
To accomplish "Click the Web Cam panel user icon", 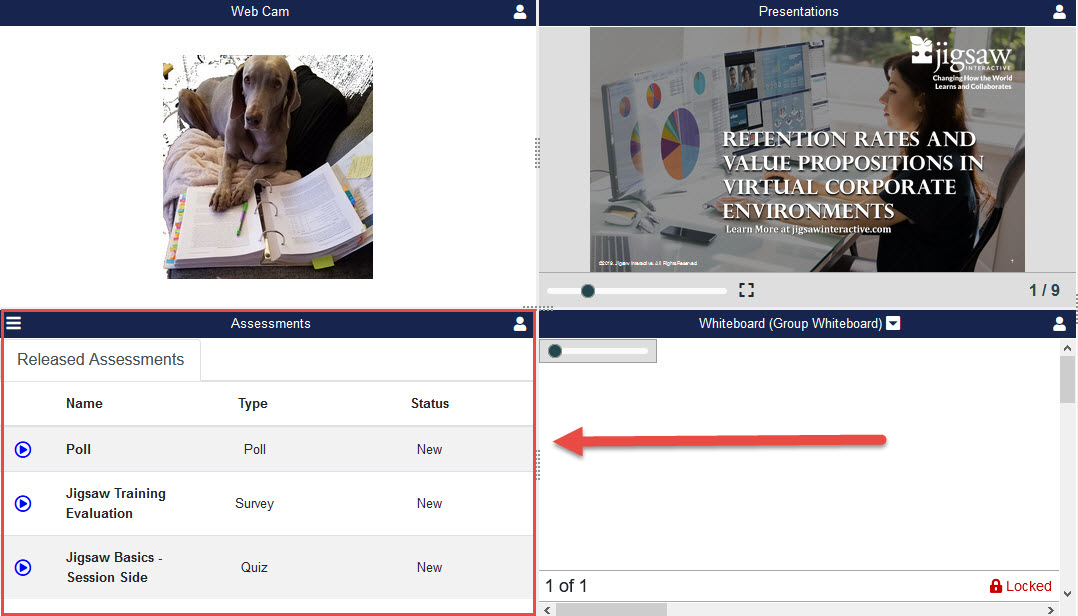I will (x=520, y=12).
